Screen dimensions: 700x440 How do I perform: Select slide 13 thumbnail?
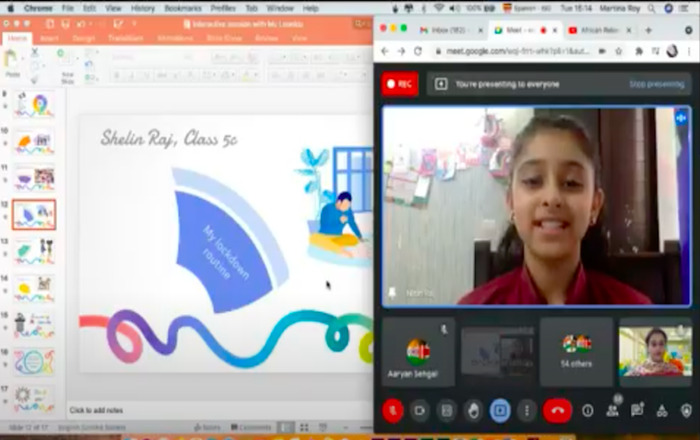[x=34, y=252]
